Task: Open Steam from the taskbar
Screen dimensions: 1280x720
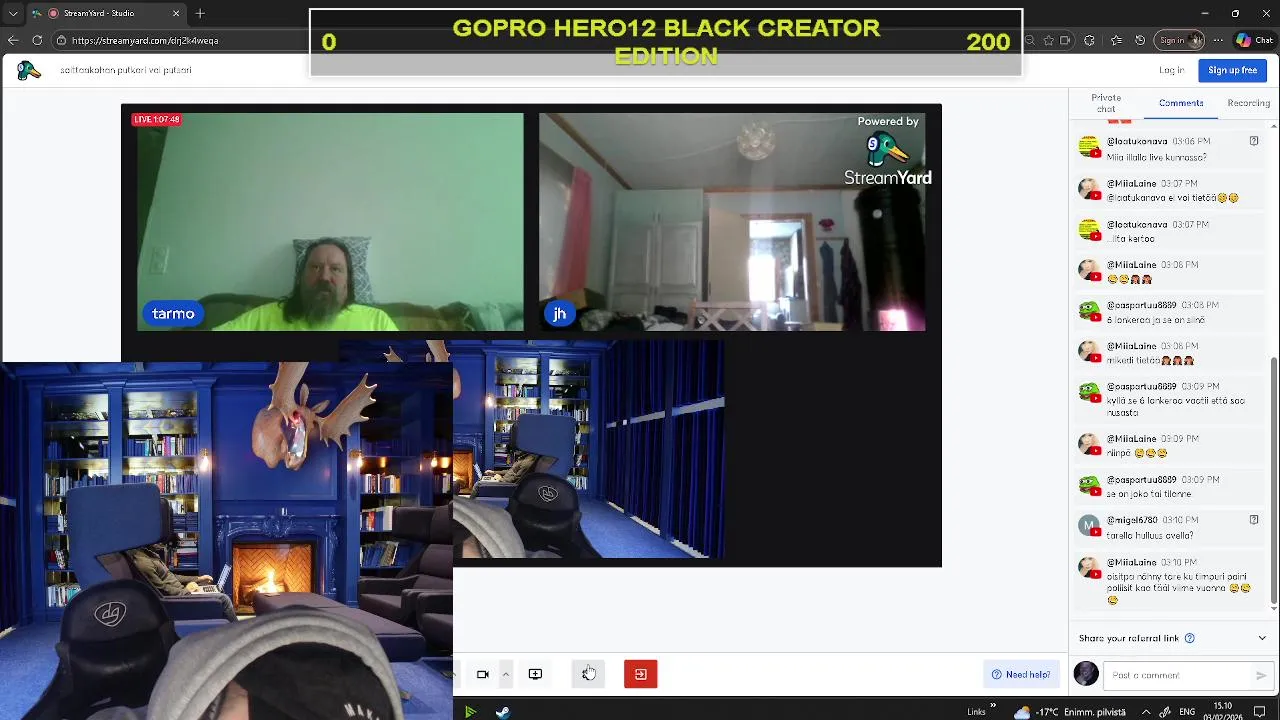Action: click(502, 711)
